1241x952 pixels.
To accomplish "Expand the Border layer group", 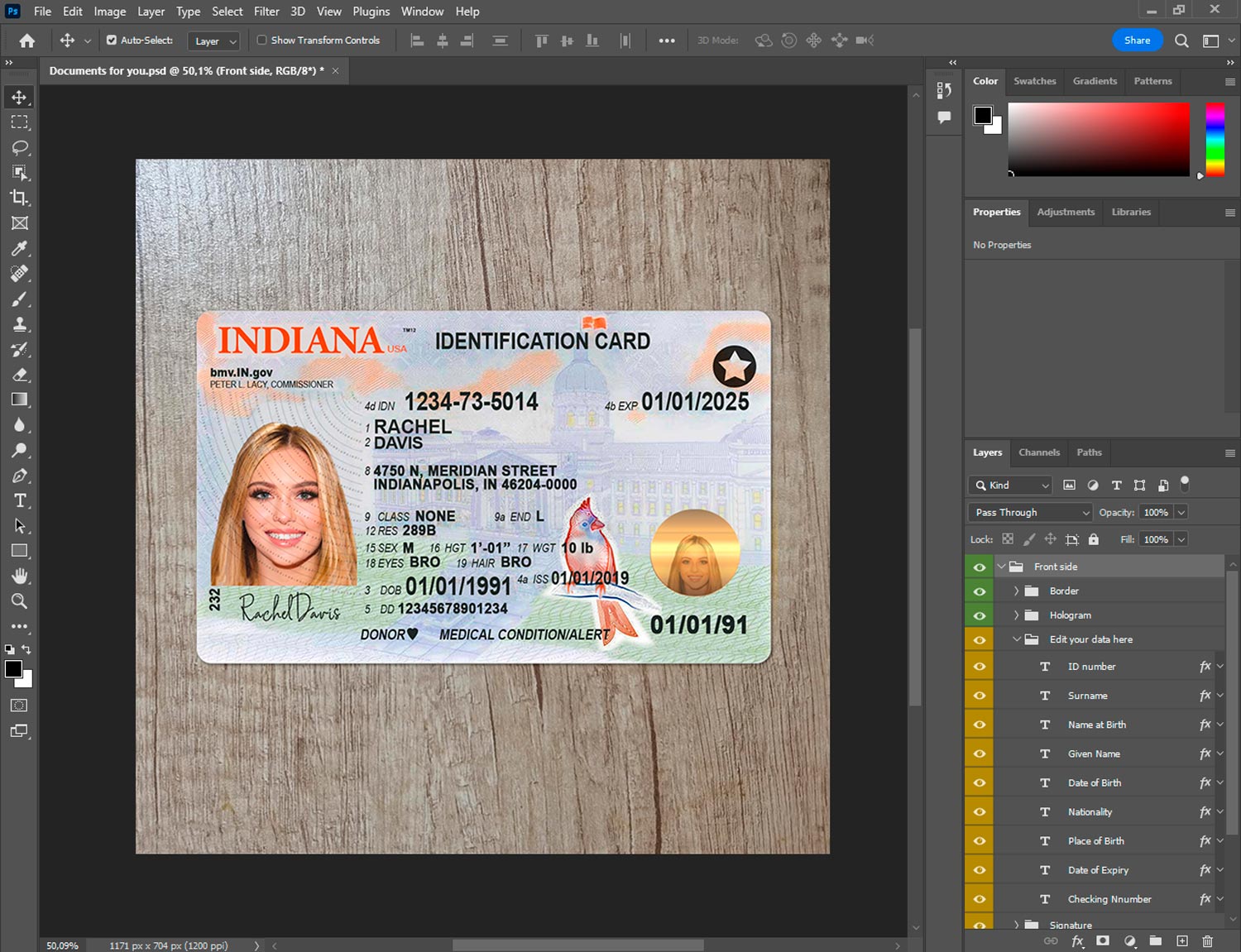I will pos(1016,591).
